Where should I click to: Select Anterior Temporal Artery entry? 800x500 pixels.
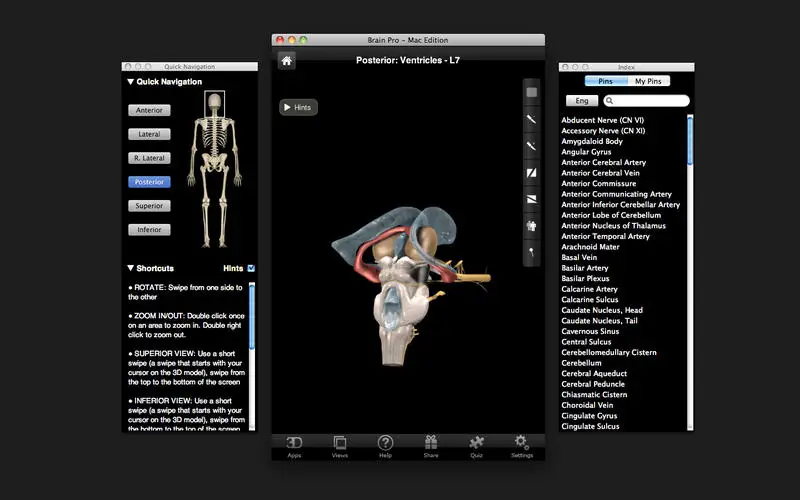coord(606,236)
